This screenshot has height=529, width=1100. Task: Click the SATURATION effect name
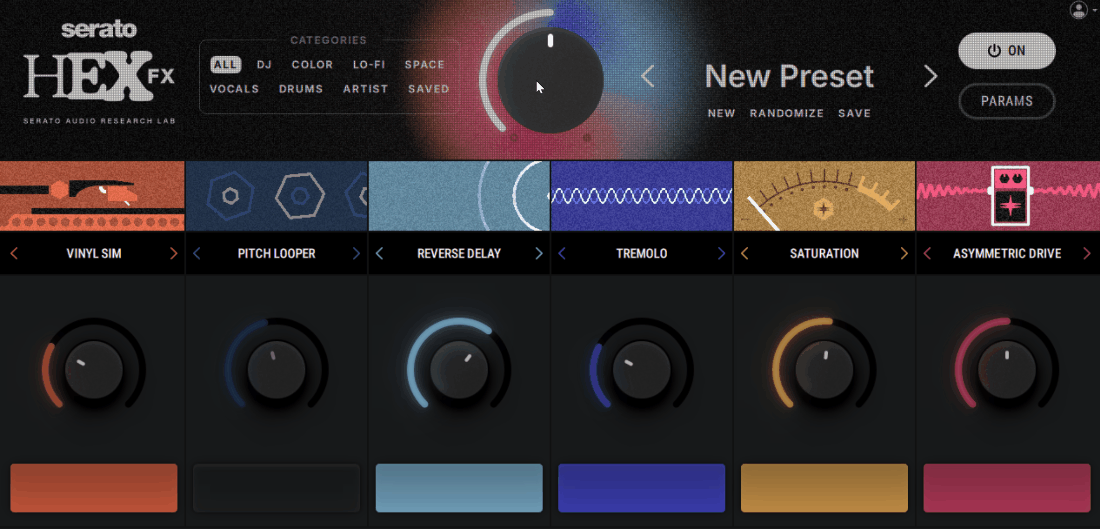point(824,253)
